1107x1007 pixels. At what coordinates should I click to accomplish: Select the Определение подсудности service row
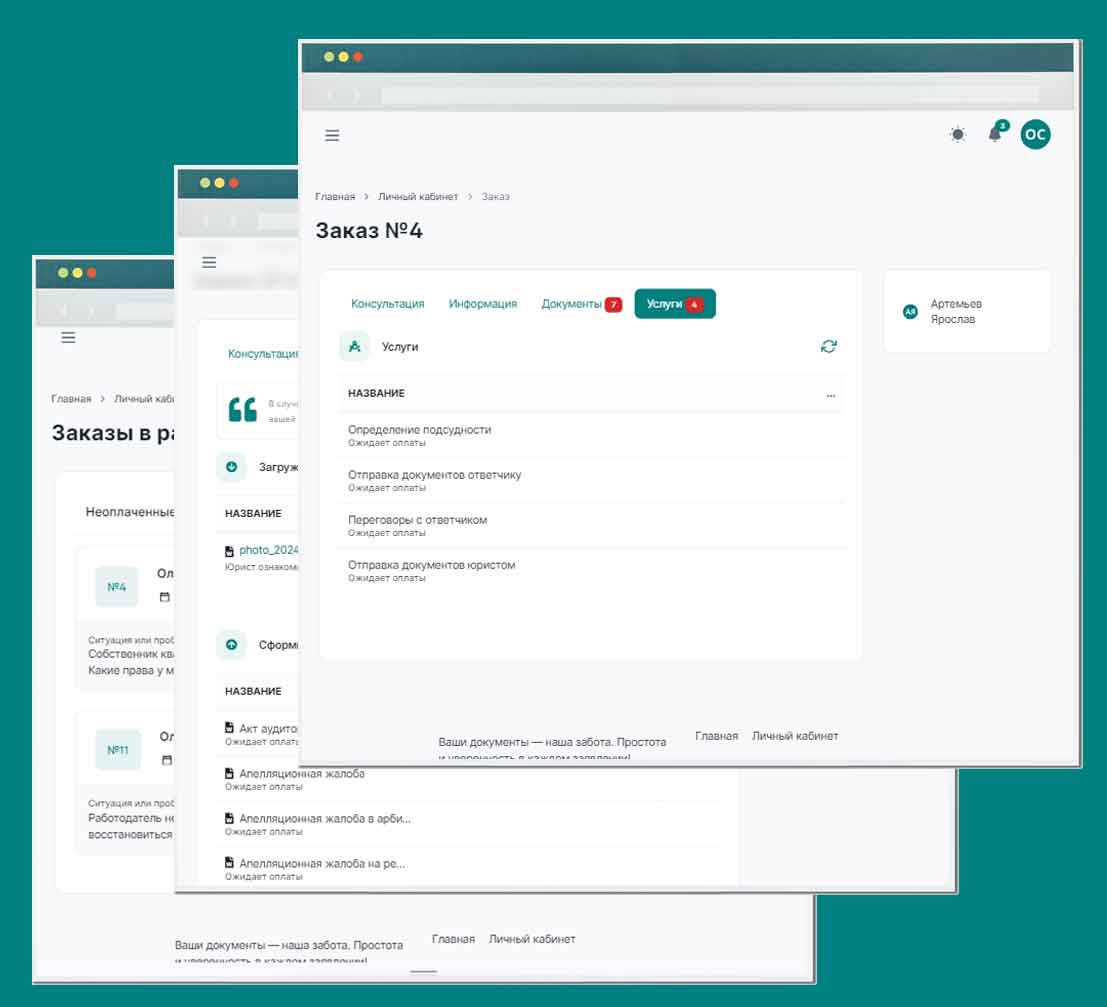(420, 430)
